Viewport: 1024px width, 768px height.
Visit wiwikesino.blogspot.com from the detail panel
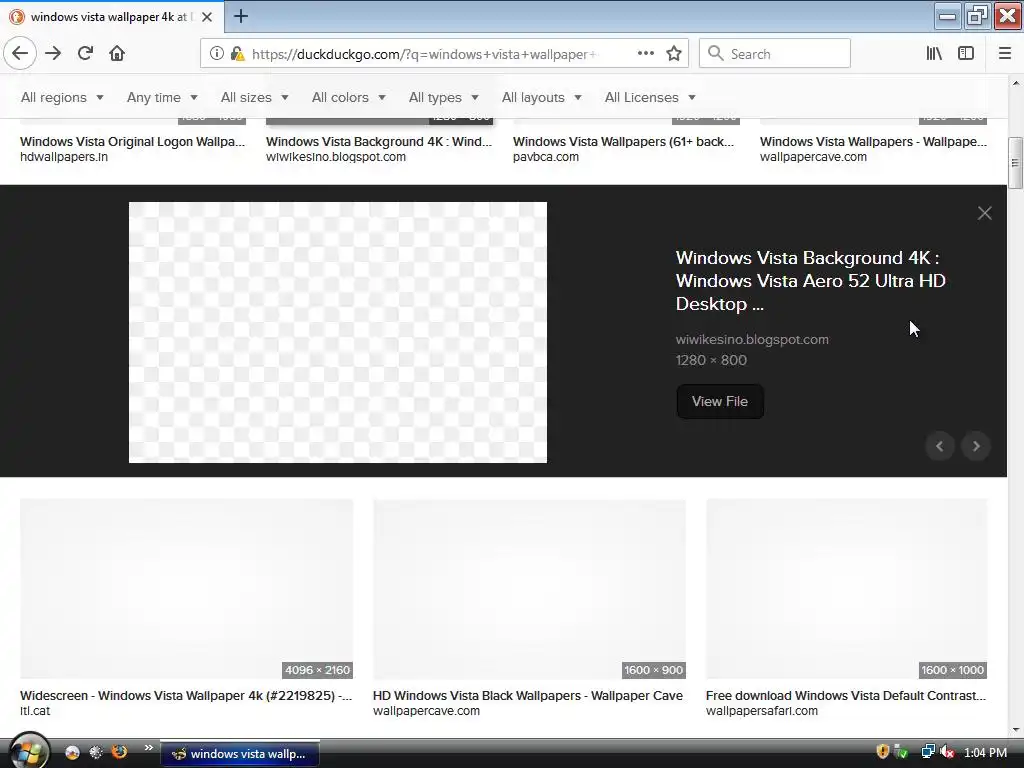pos(752,340)
